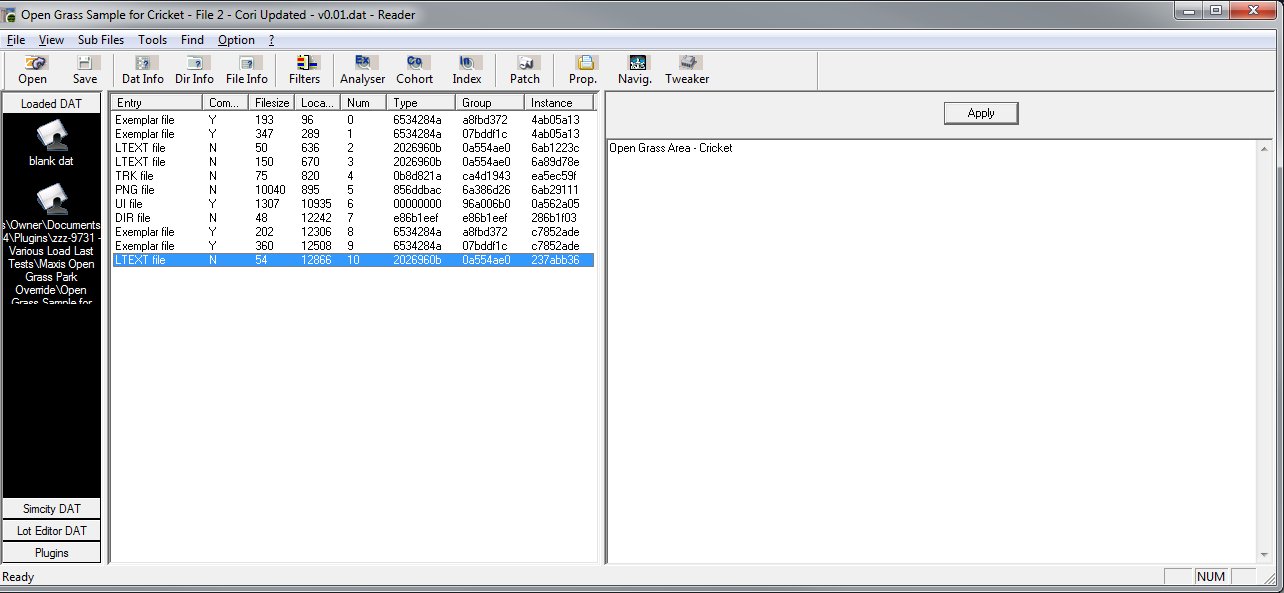1284x593 pixels.
Task: Select the PNG file entry
Action: tap(353, 190)
